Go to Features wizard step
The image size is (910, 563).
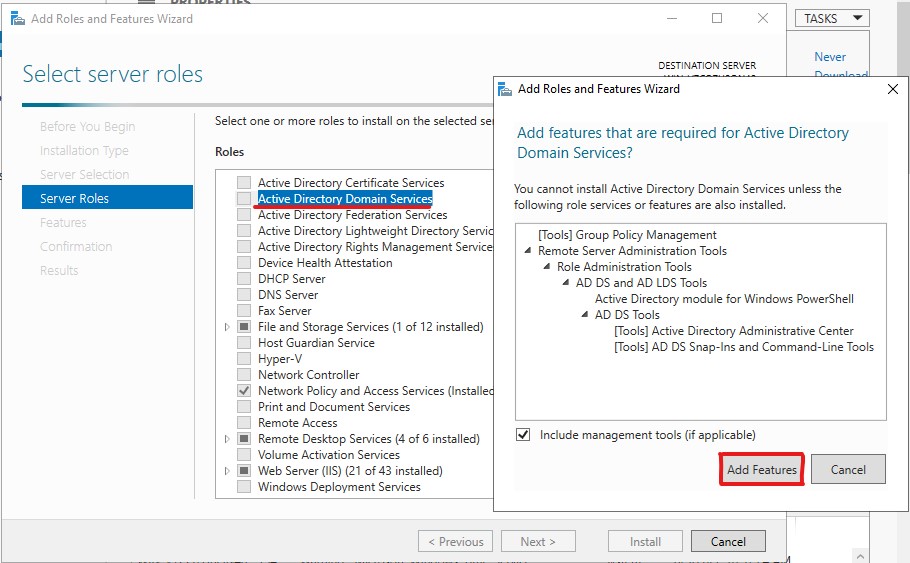pyautogui.click(x=63, y=222)
